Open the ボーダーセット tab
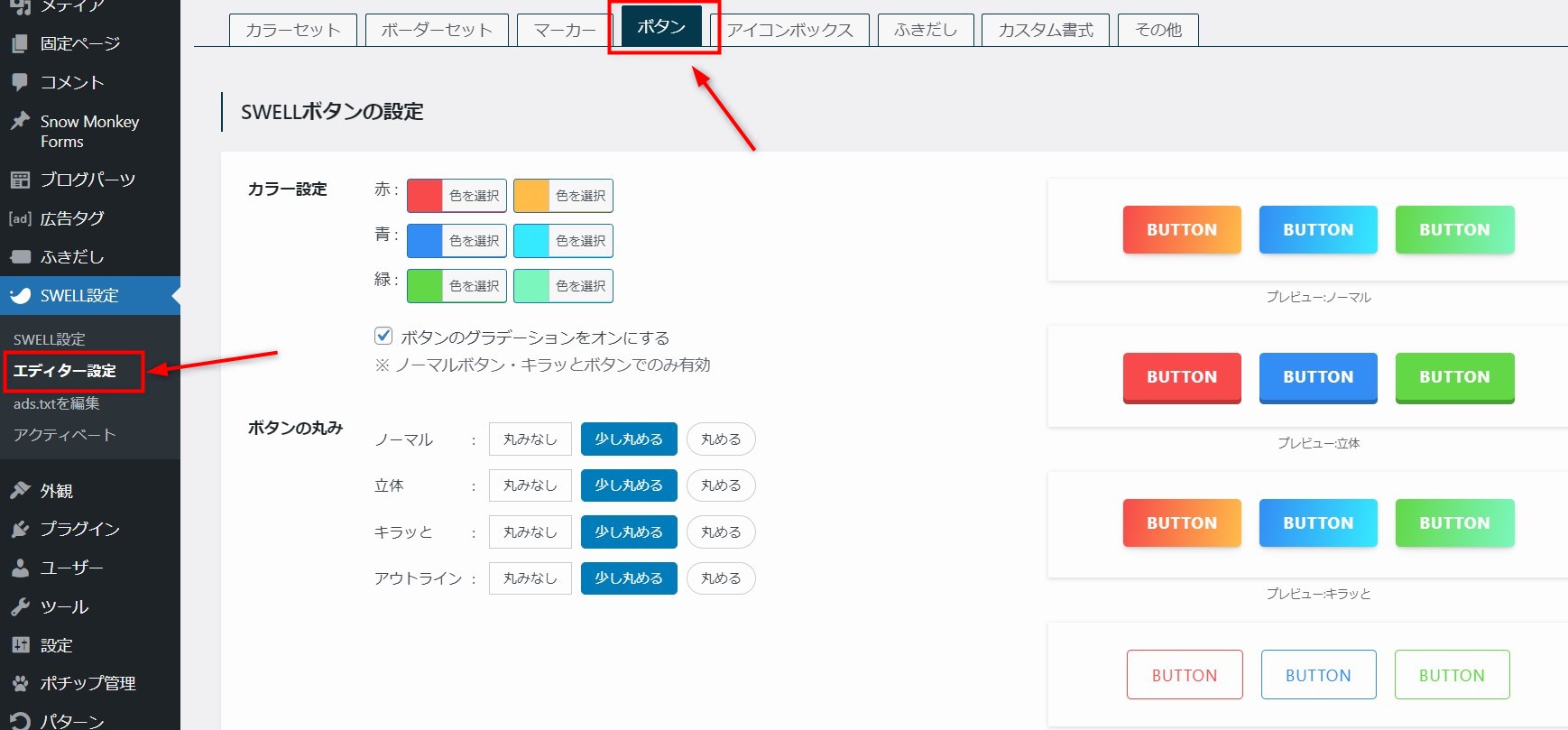Screen dimensions: 1568x730 point(437,30)
